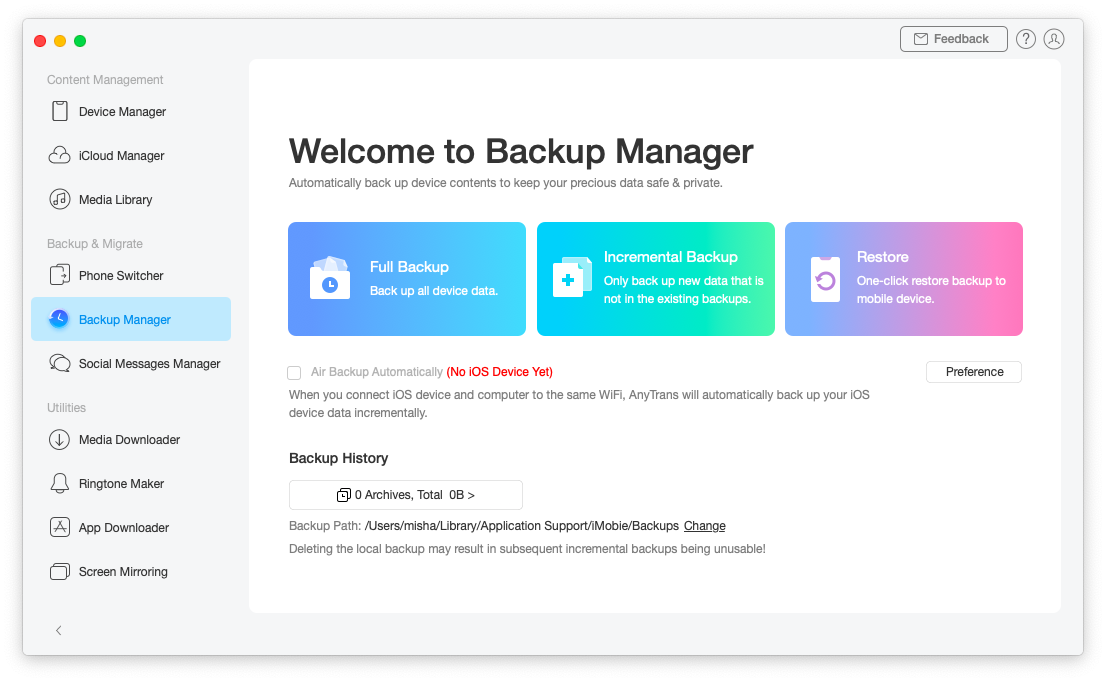The height and width of the screenshot is (682, 1106).
Task: Open Ringtone Maker bell icon
Action: tap(60, 483)
